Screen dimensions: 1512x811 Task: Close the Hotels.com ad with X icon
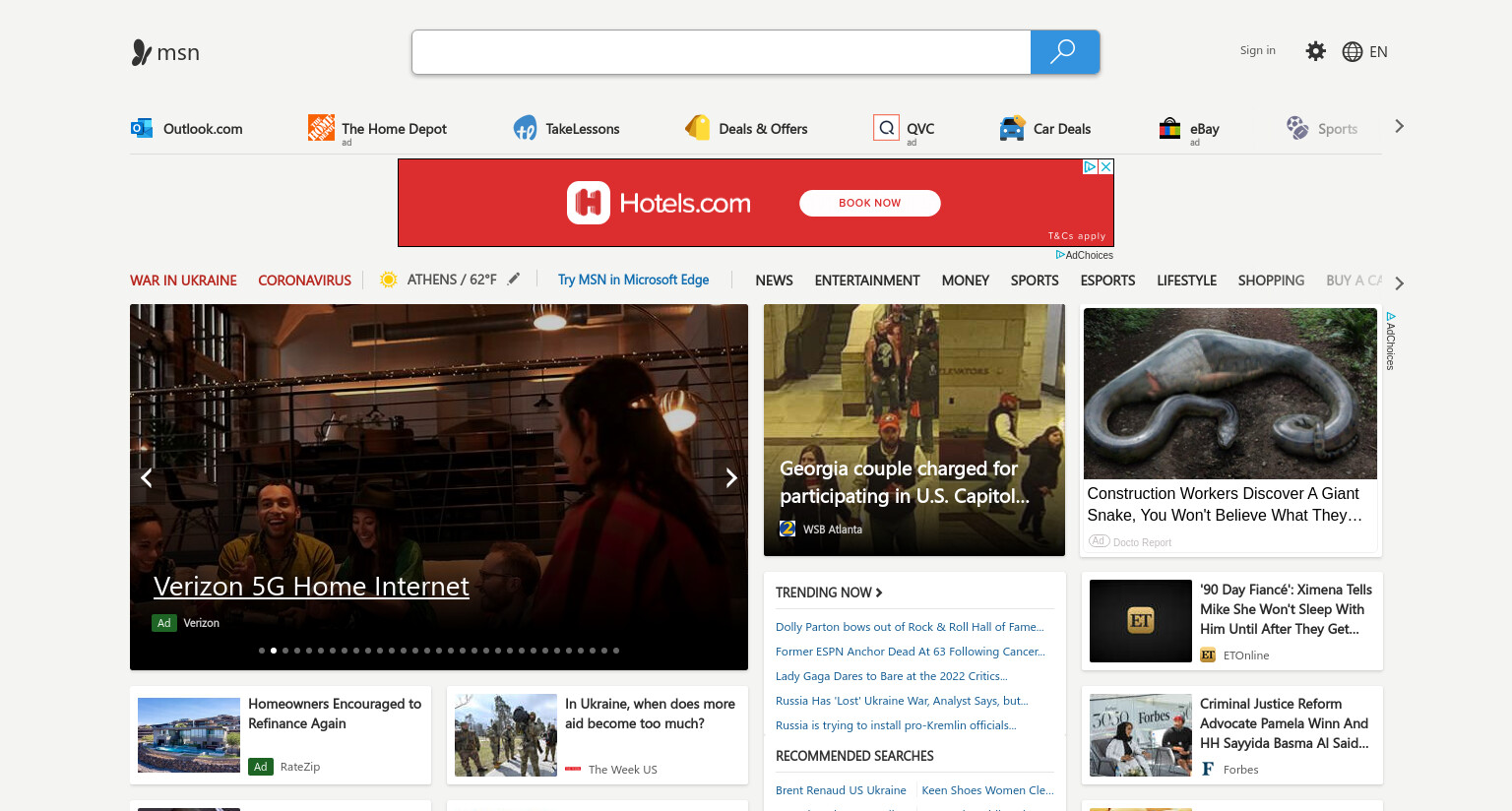click(1106, 167)
